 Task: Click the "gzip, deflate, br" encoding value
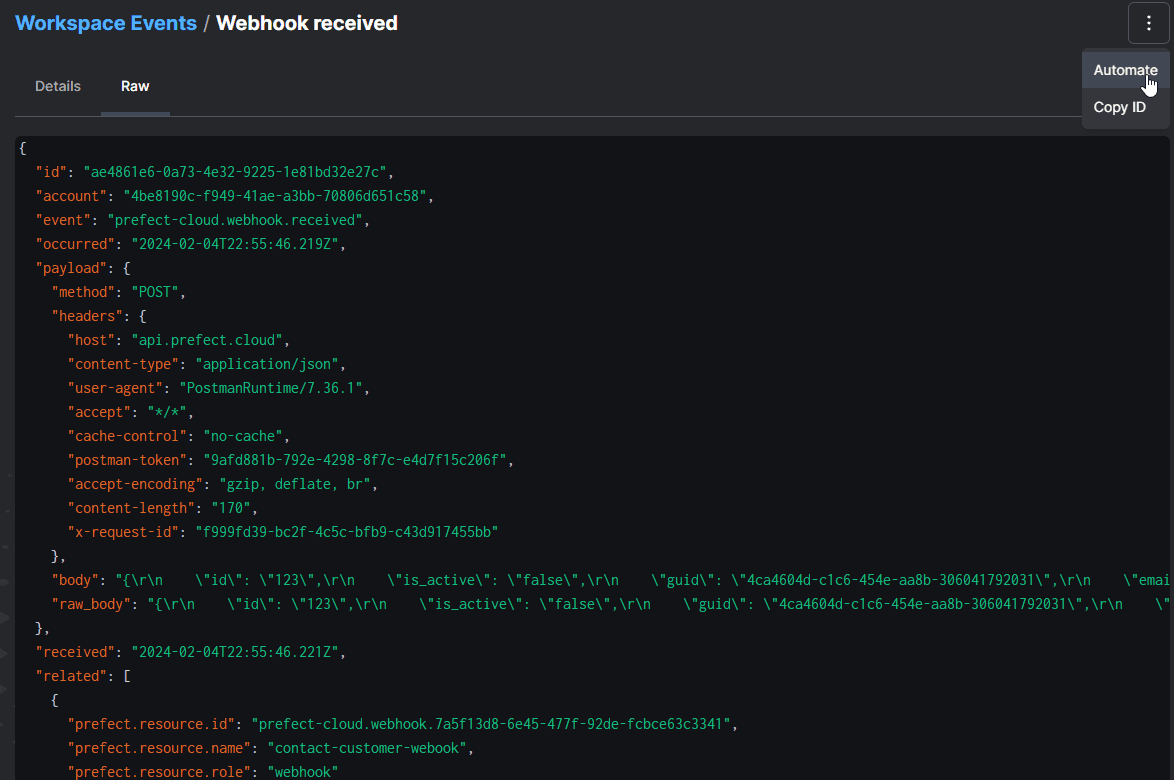[296, 484]
